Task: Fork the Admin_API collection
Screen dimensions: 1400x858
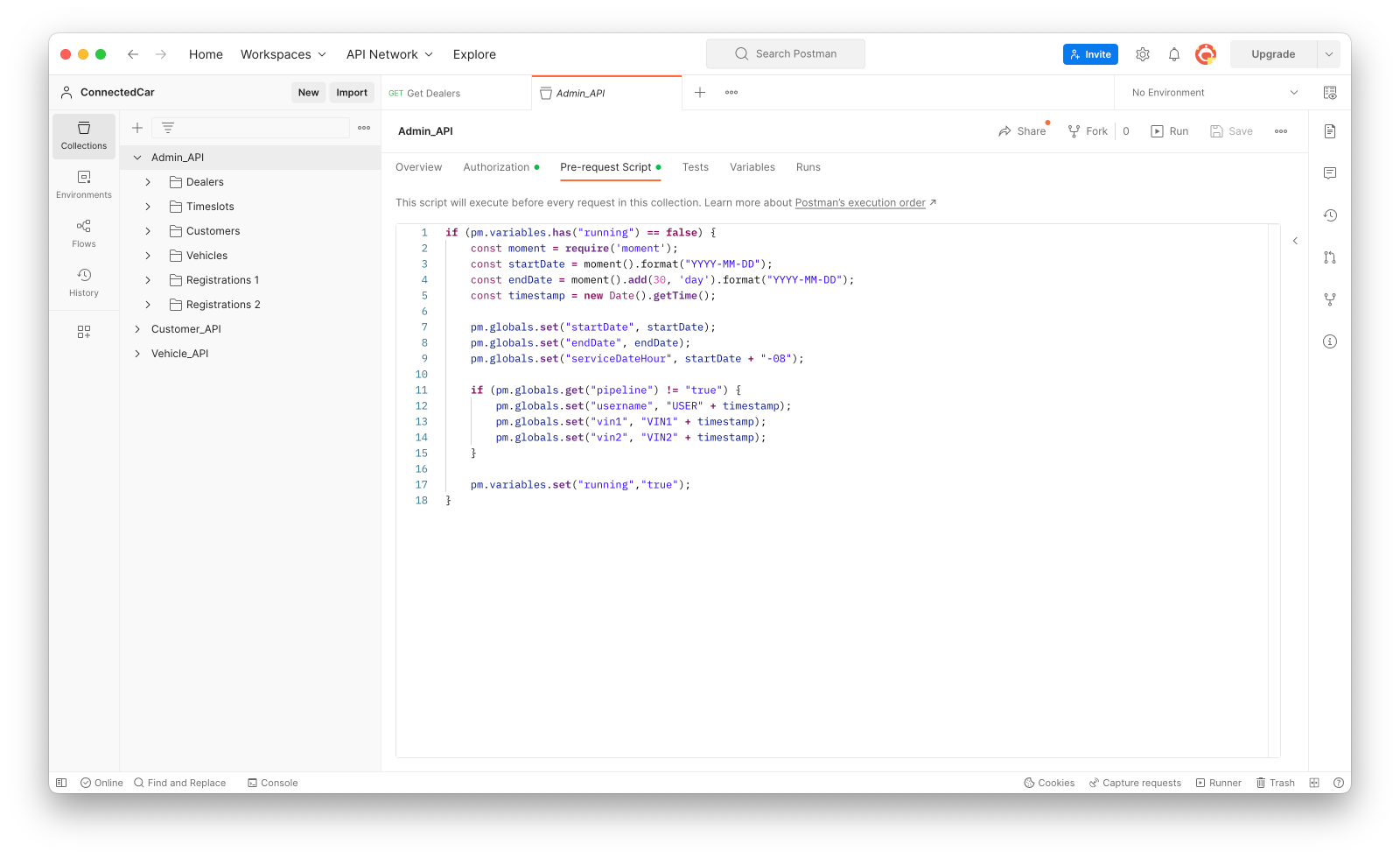Action: coord(1088,131)
